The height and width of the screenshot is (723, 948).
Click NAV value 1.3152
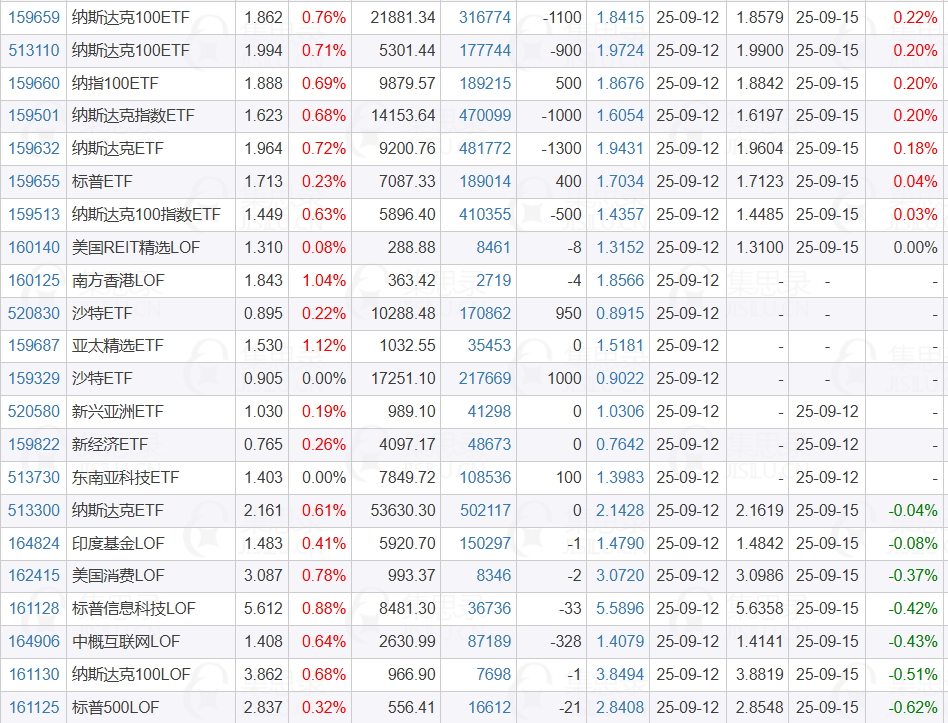[620, 247]
